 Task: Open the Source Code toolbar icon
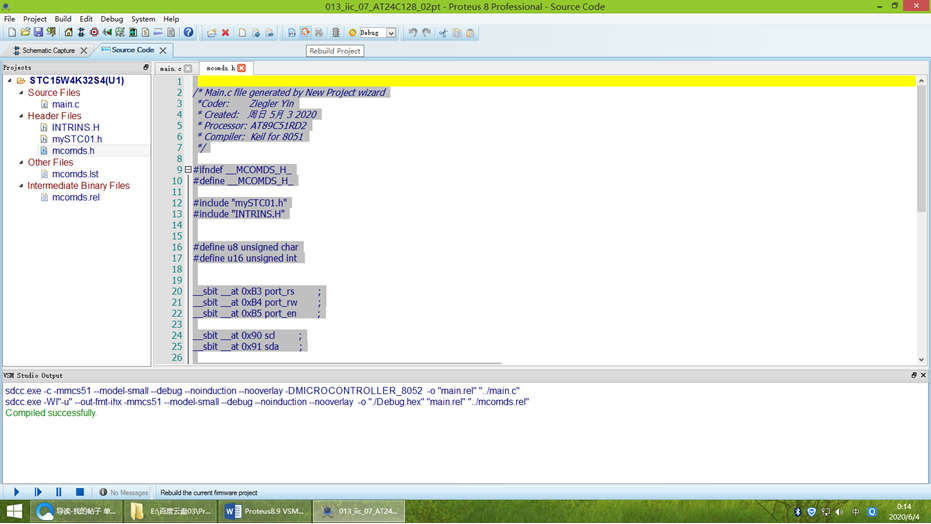[x=158, y=33]
